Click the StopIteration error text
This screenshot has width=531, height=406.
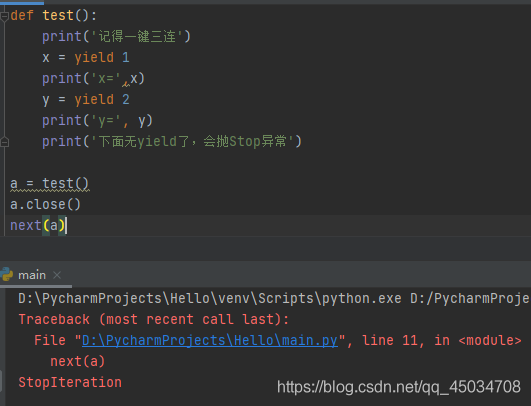coord(70,382)
